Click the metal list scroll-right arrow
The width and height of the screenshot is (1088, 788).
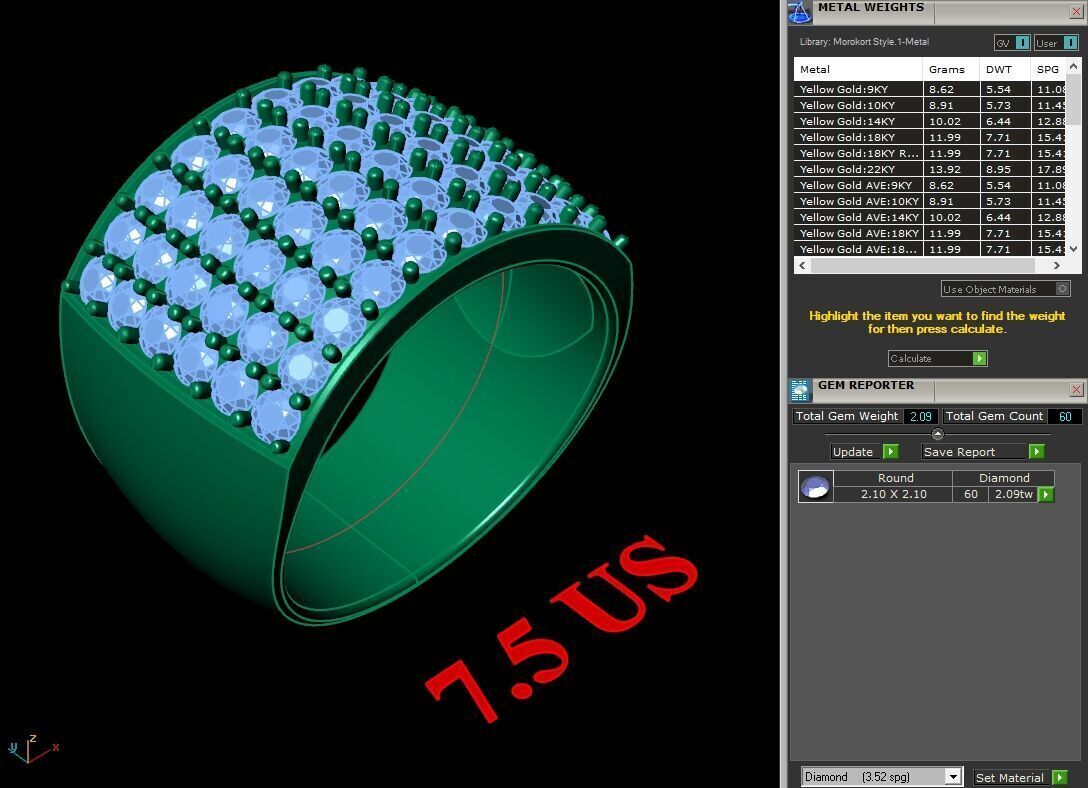pos(1057,265)
